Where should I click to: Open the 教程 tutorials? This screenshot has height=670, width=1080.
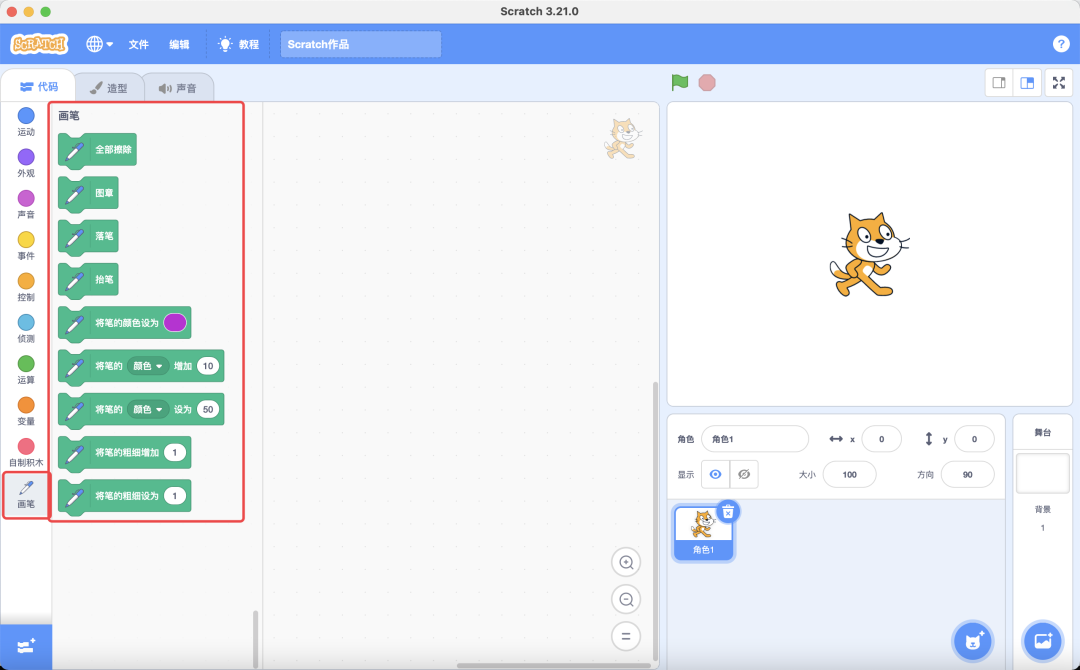coord(238,44)
